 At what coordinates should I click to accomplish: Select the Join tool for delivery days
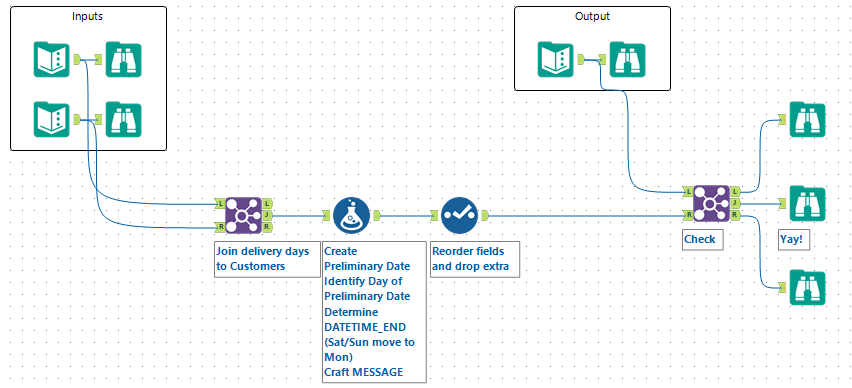(243, 216)
